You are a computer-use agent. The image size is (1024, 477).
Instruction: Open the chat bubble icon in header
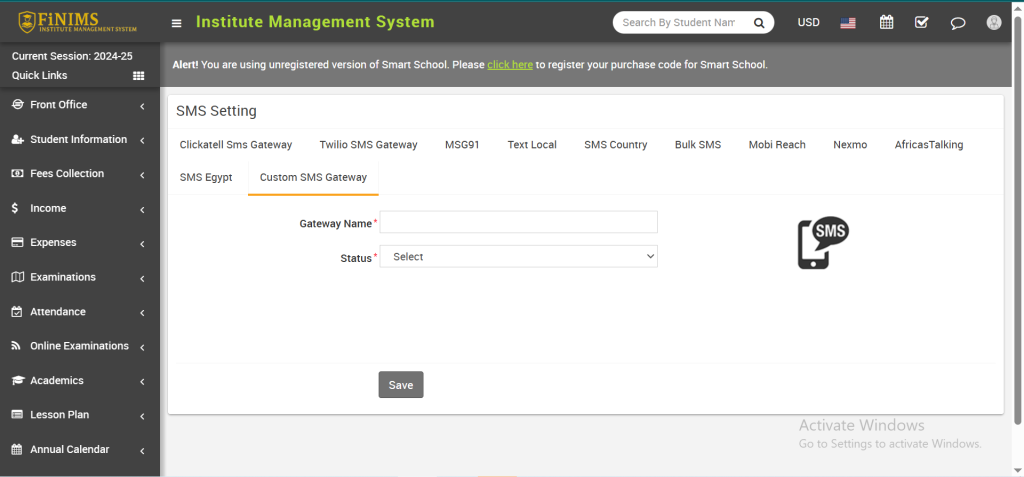tap(958, 23)
